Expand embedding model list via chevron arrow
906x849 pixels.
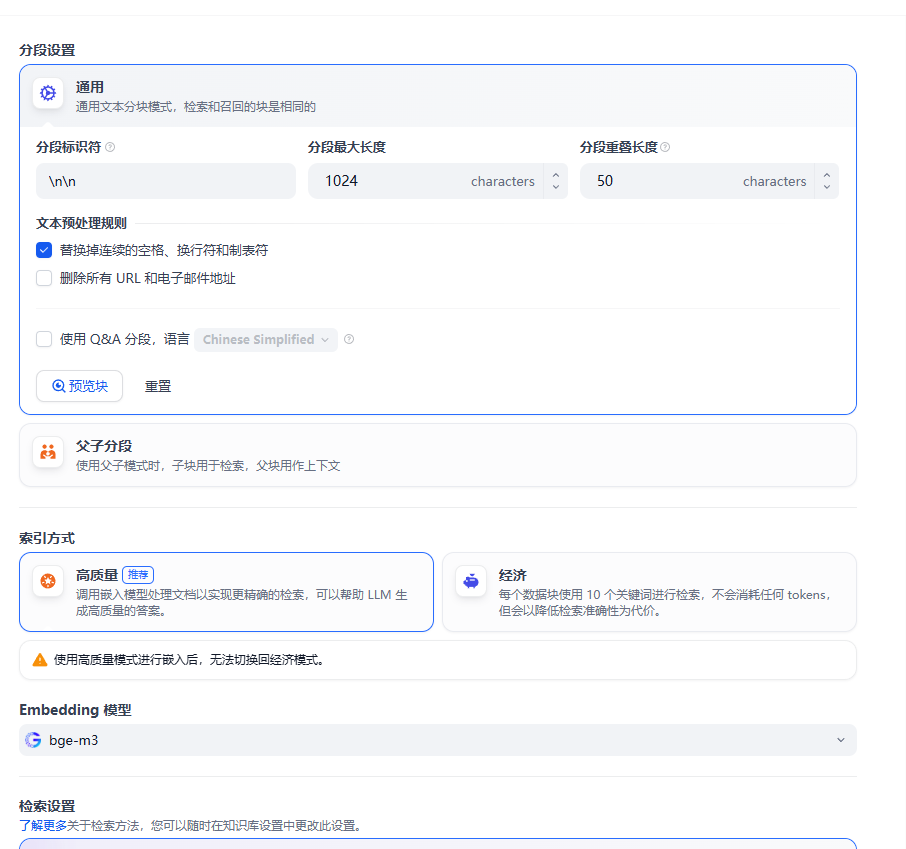click(x=841, y=740)
